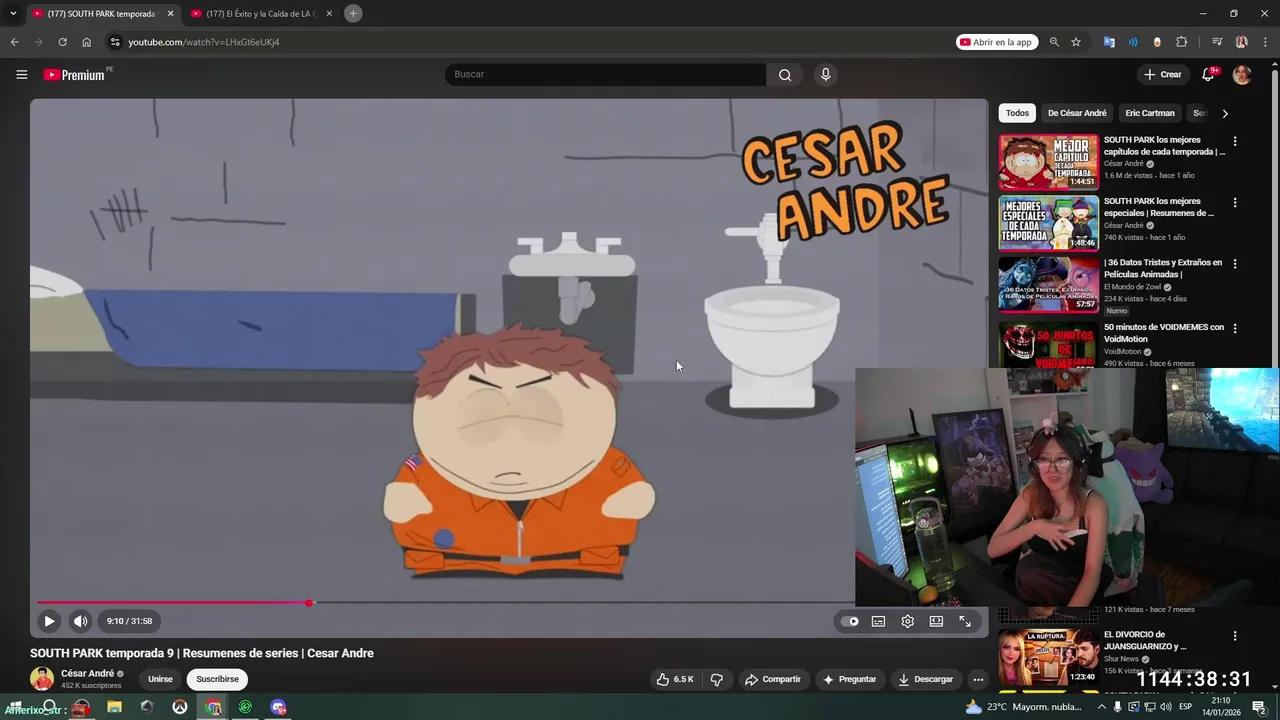Download the video with Descargar
Screen dimensions: 1280x720
(x=925, y=679)
